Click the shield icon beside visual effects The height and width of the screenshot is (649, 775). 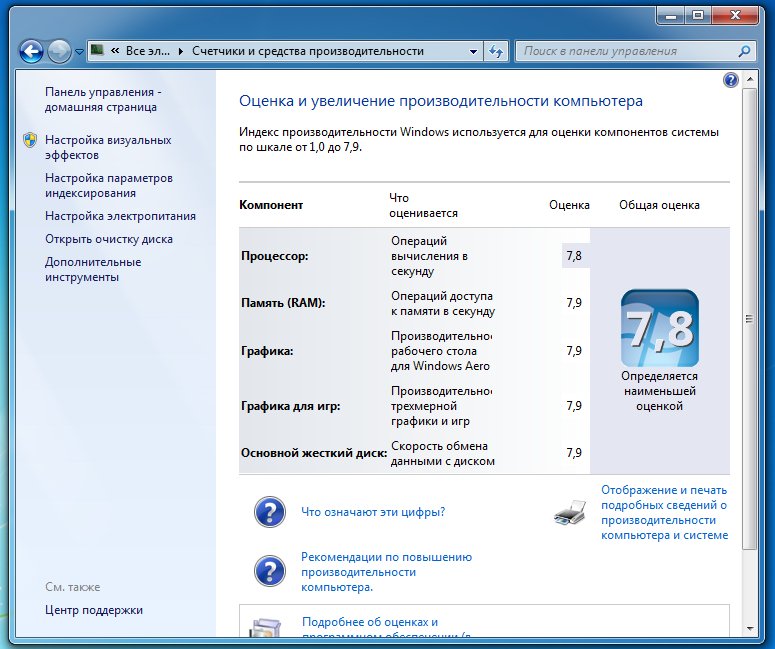(x=30, y=140)
